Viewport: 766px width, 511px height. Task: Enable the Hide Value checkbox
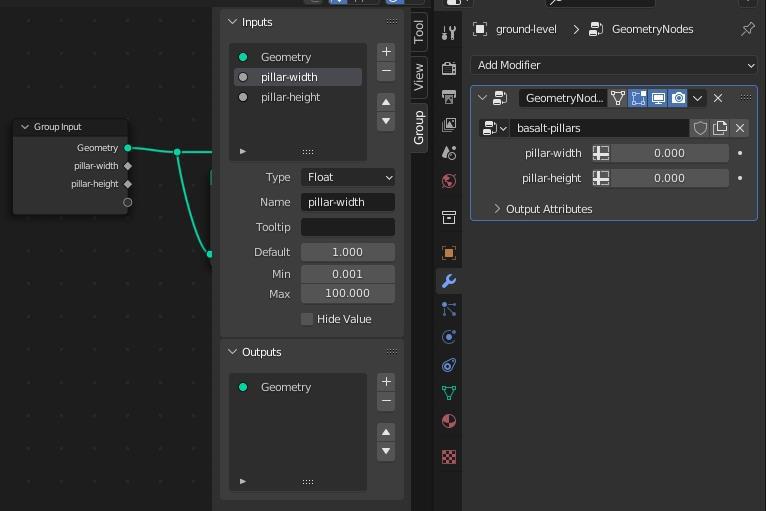click(307, 319)
